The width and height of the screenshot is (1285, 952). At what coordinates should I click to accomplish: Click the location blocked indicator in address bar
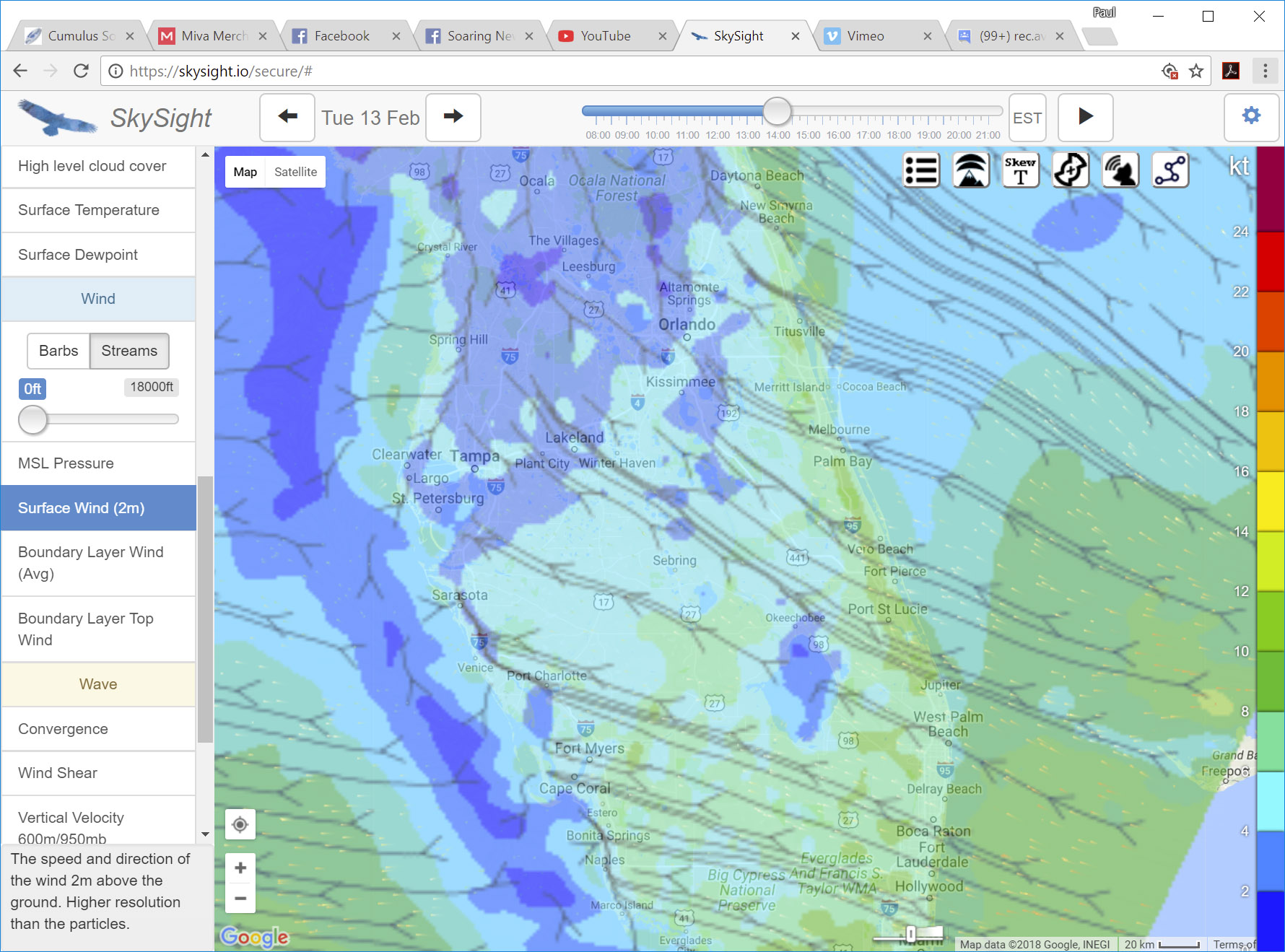1170,71
